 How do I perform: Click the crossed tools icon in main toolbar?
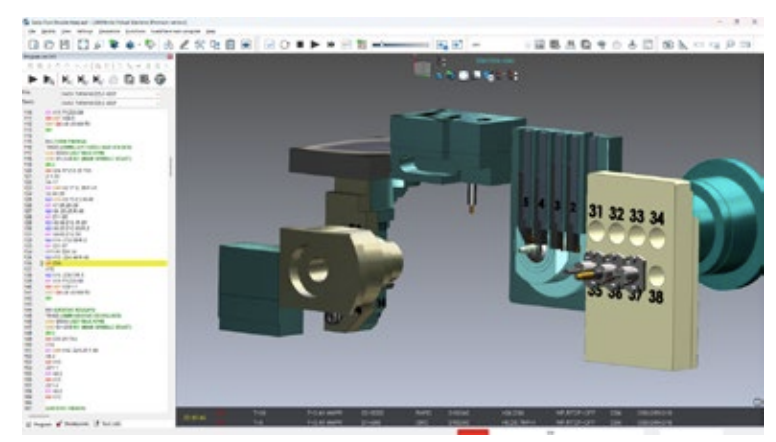click(199, 45)
